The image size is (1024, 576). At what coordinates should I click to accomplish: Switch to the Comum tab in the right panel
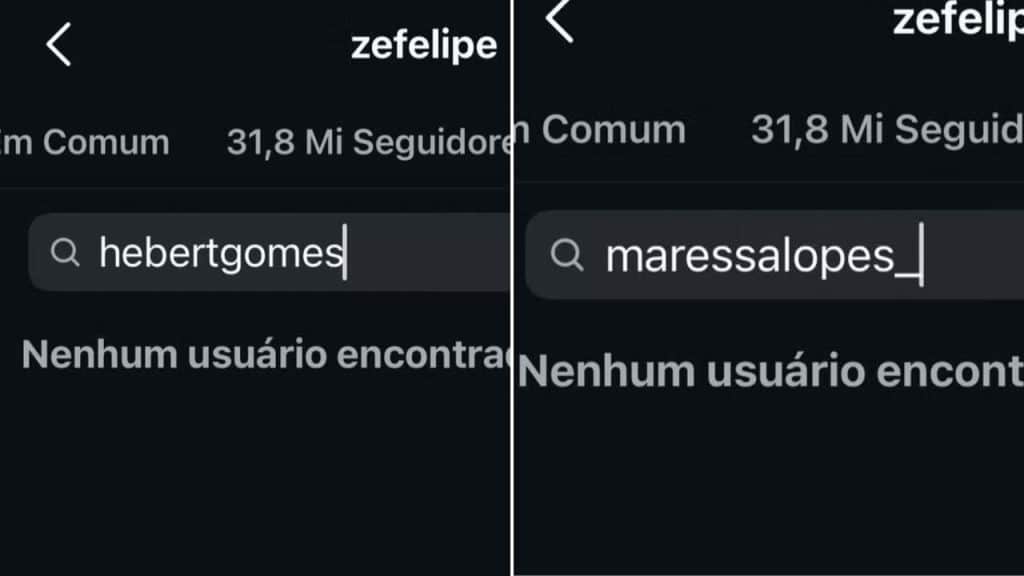point(601,129)
